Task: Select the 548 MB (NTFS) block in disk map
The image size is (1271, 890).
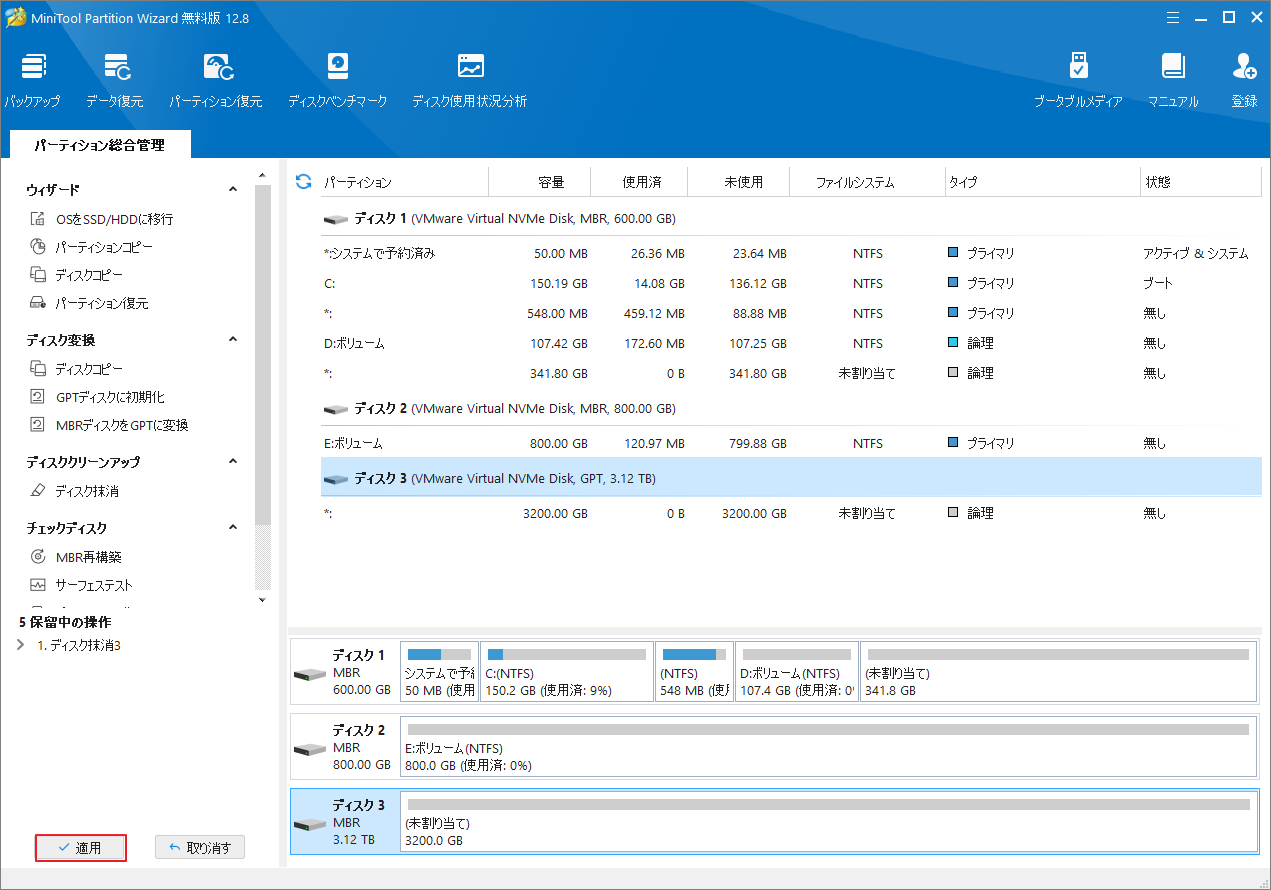Action: pos(694,671)
